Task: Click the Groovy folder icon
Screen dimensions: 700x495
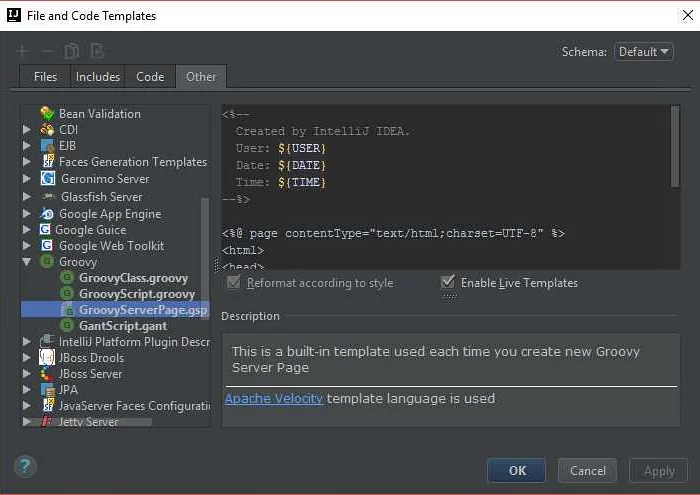Action: coord(47,262)
